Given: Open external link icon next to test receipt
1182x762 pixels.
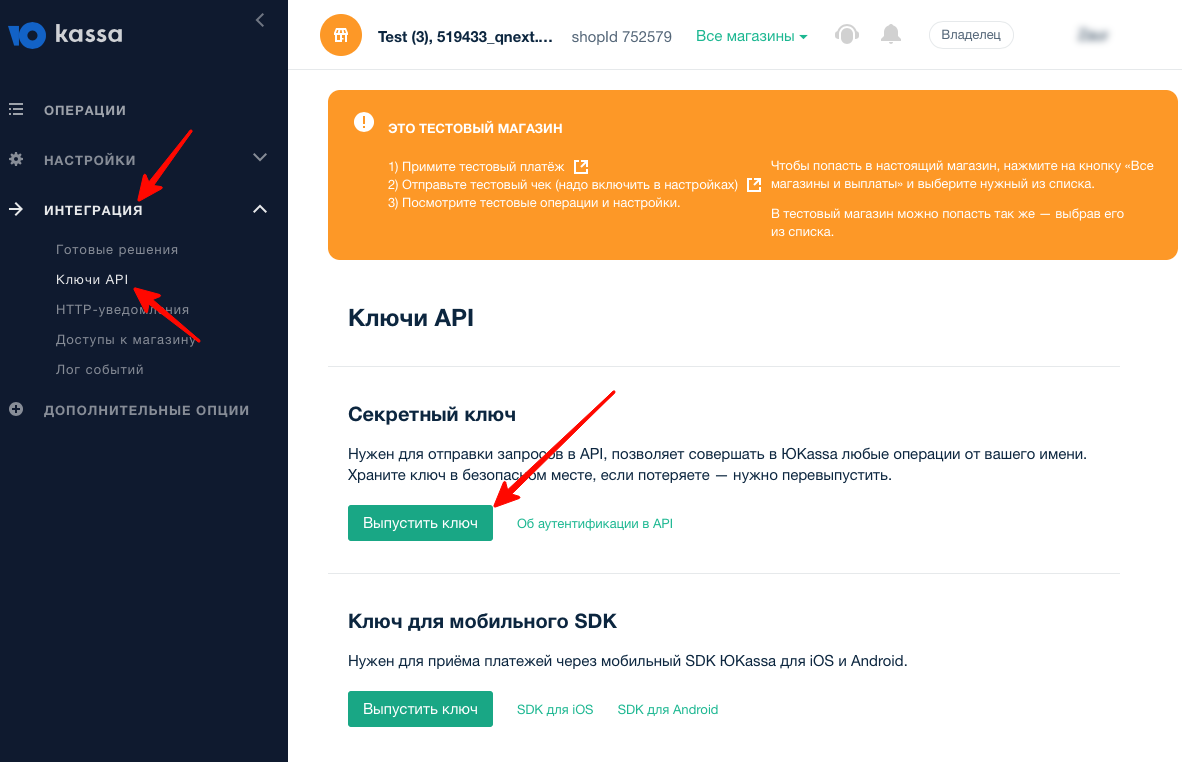Looking at the screenshot, I should tap(753, 185).
